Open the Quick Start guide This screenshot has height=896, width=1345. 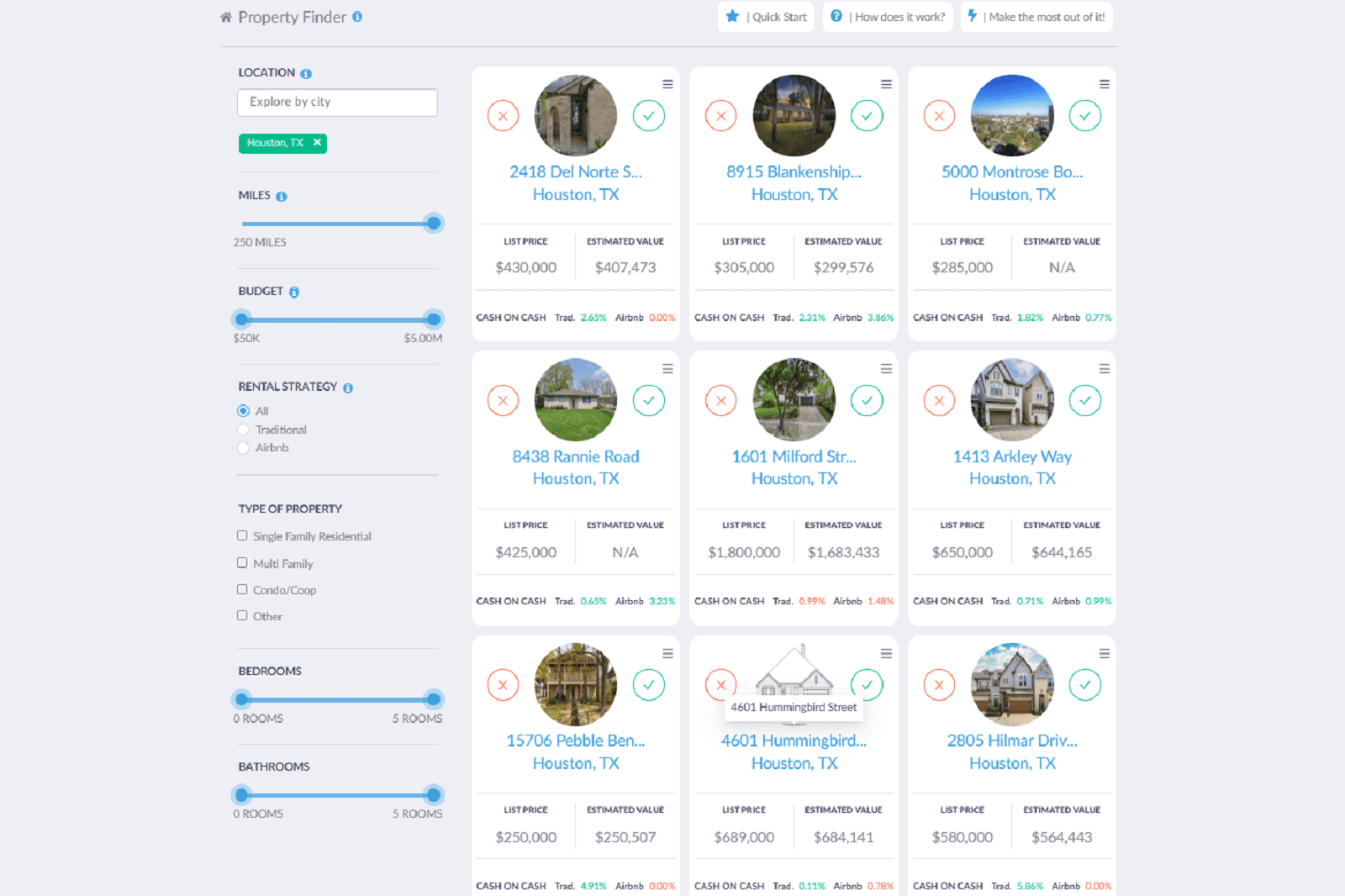click(x=766, y=16)
